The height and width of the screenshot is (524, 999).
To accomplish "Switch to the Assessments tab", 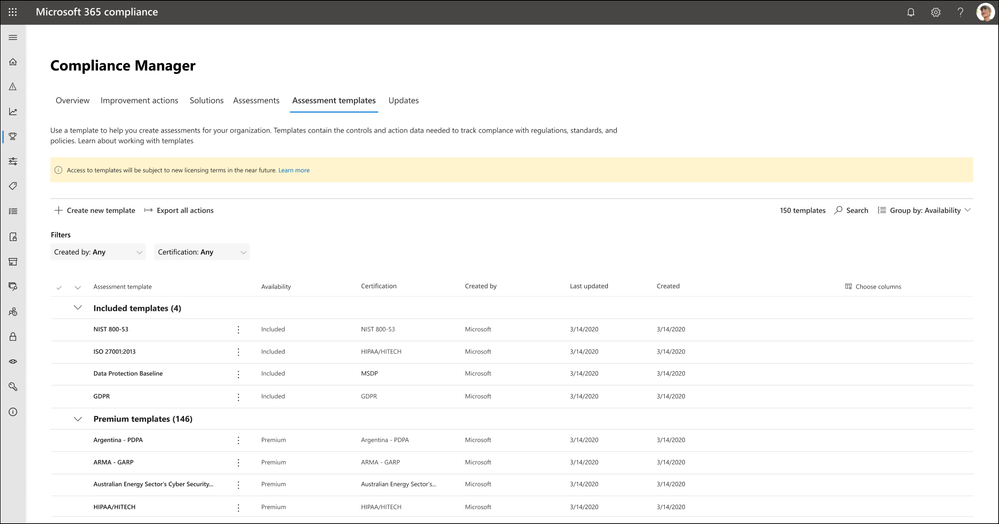I will tap(256, 101).
